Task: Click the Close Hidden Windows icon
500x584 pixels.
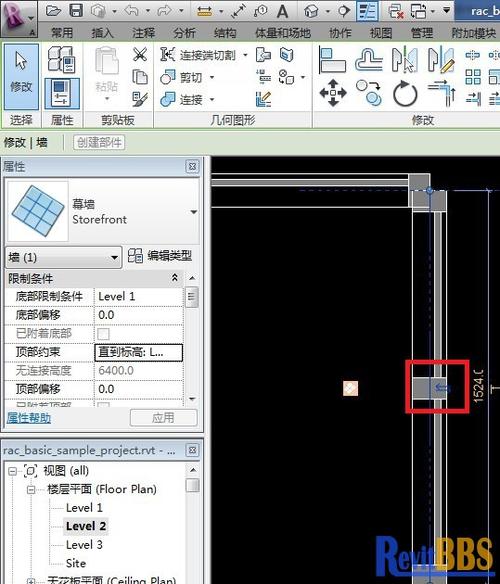Action: pos(396,11)
